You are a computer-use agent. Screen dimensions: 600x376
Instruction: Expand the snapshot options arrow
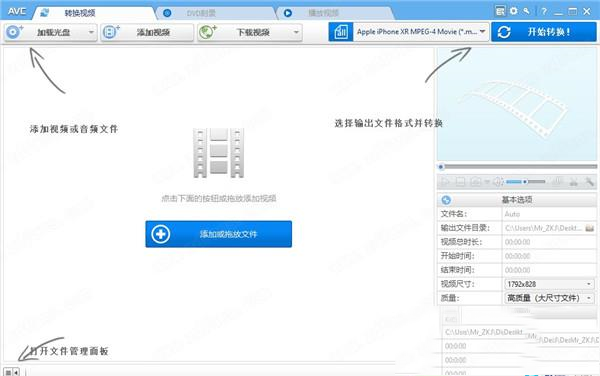pyautogui.click(x=487, y=182)
